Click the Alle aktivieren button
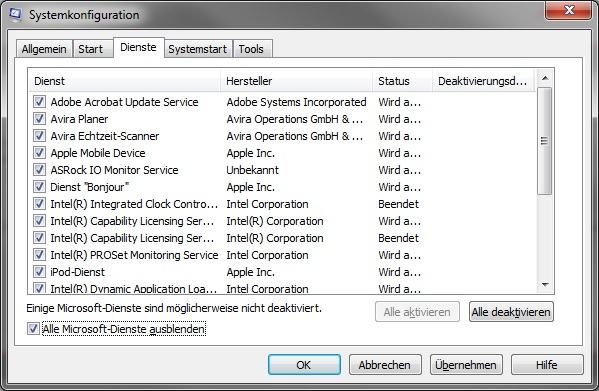 (417, 312)
